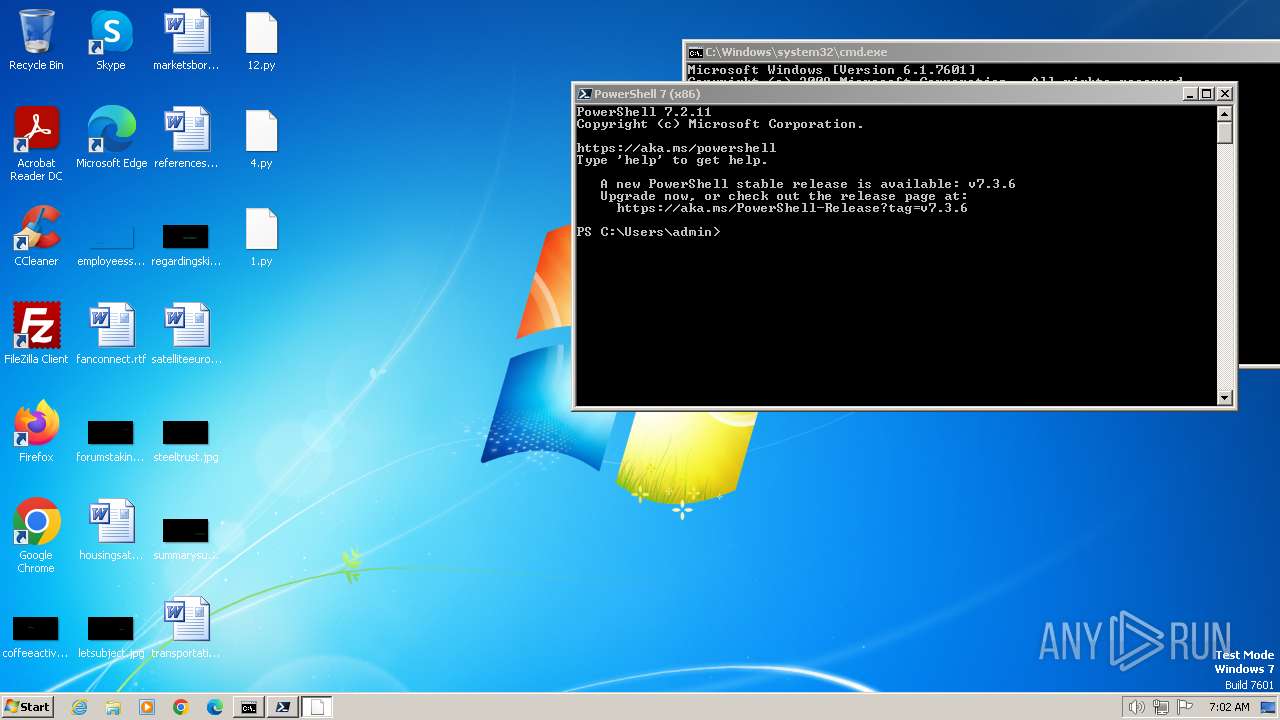Select the references Word document icon
1280x720 pixels.
(x=186, y=138)
